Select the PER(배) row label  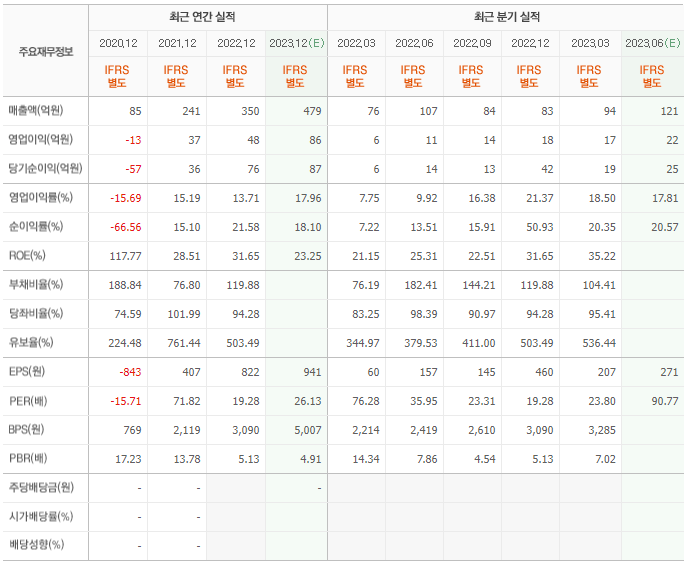28,401
